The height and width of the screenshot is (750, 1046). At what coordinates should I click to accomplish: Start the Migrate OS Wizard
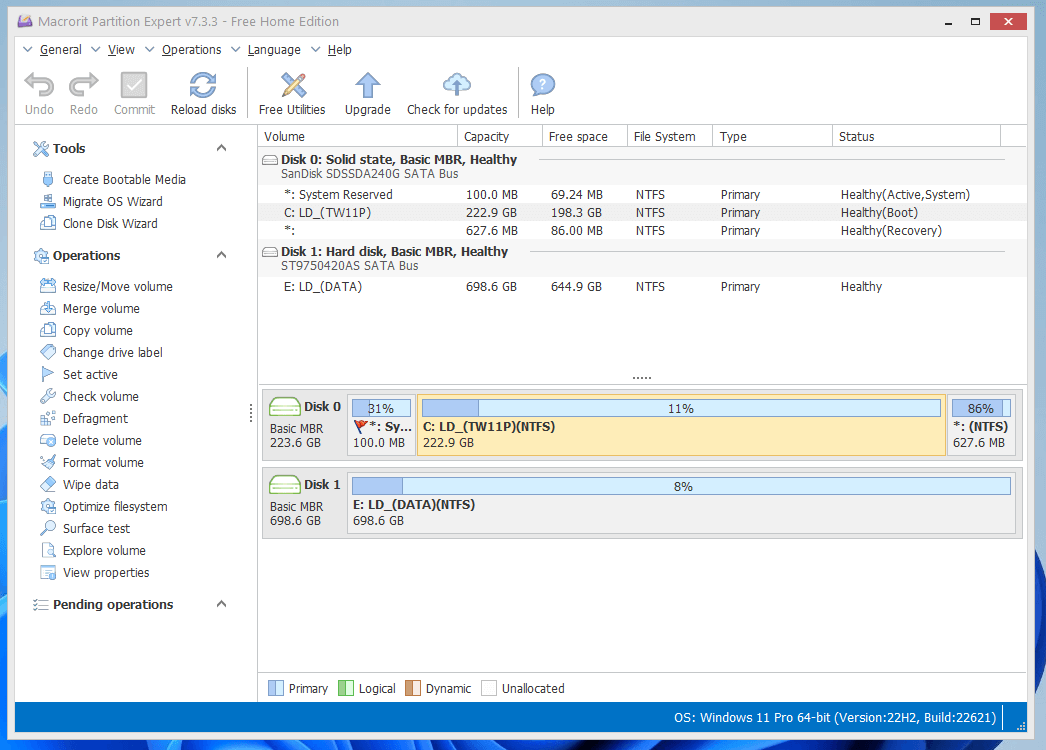click(x=112, y=202)
